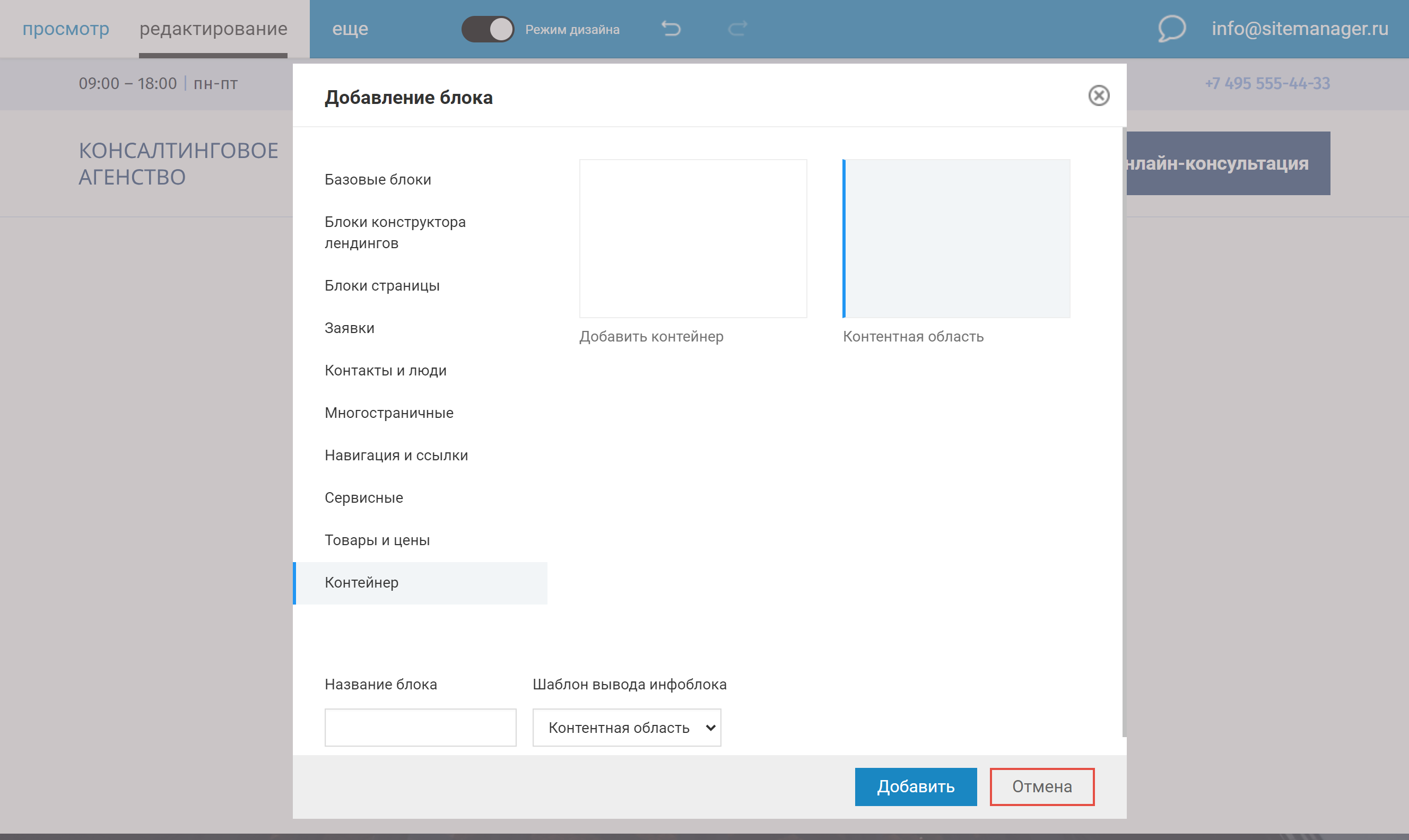Image resolution: width=1409 pixels, height=840 pixels.
Task: Open the Базовые блоки category
Action: (378, 179)
